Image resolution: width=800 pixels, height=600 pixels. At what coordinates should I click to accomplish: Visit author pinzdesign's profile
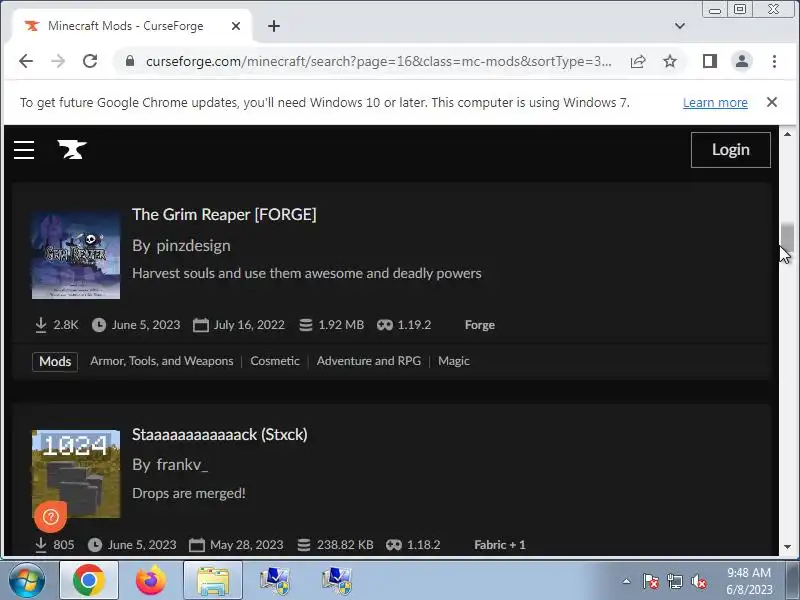pos(193,246)
